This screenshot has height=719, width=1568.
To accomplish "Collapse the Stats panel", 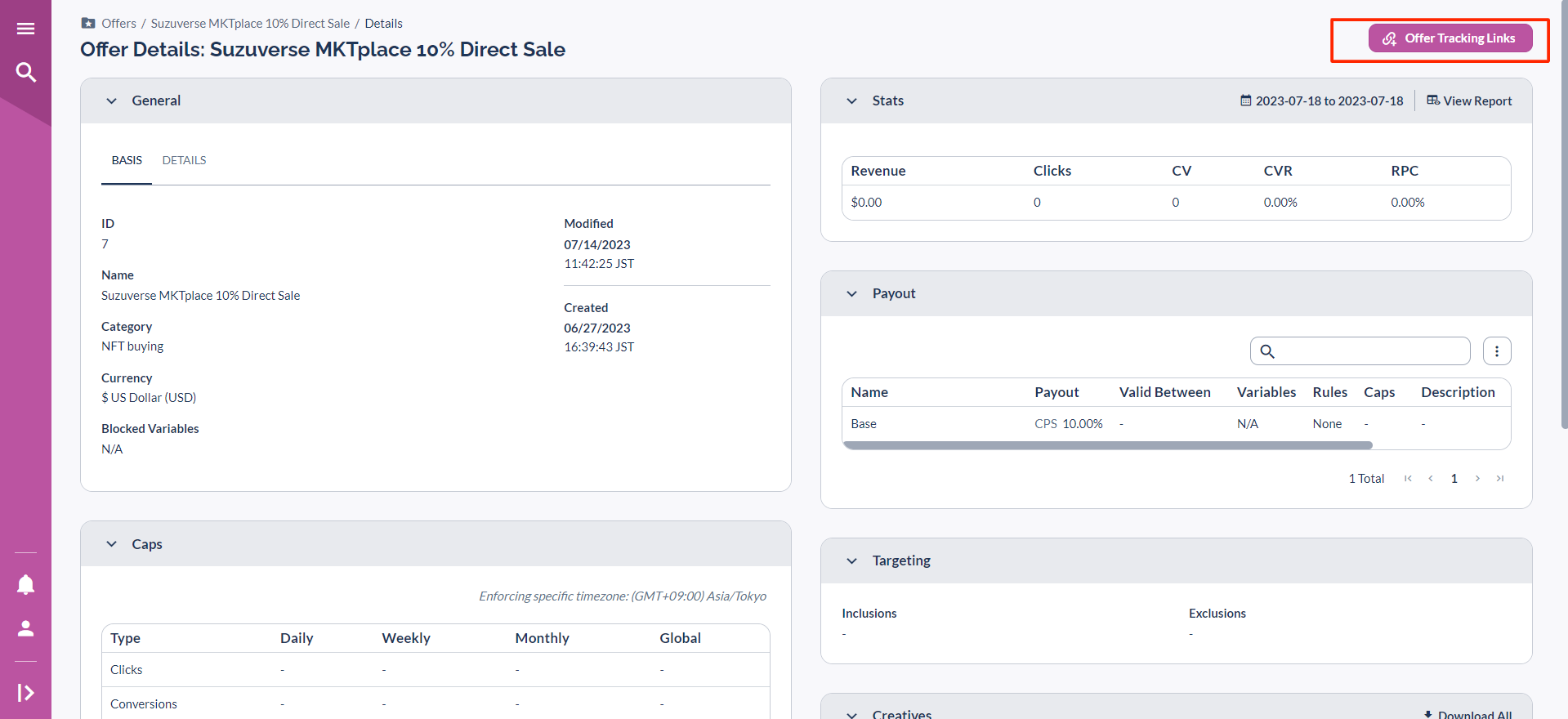I will (x=851, y=101).
